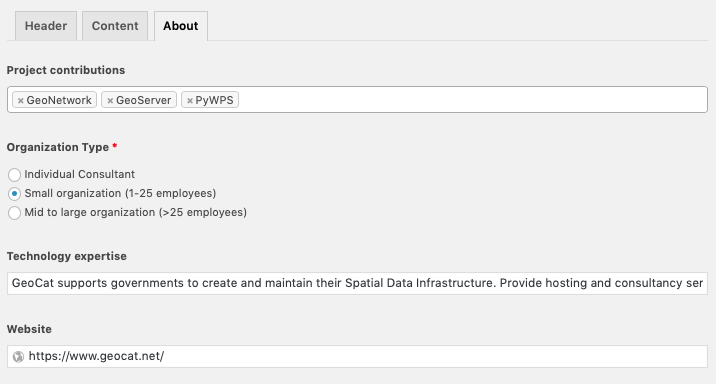Select the PyWPS tag label

pyautogui.click(x=214, y=100)
